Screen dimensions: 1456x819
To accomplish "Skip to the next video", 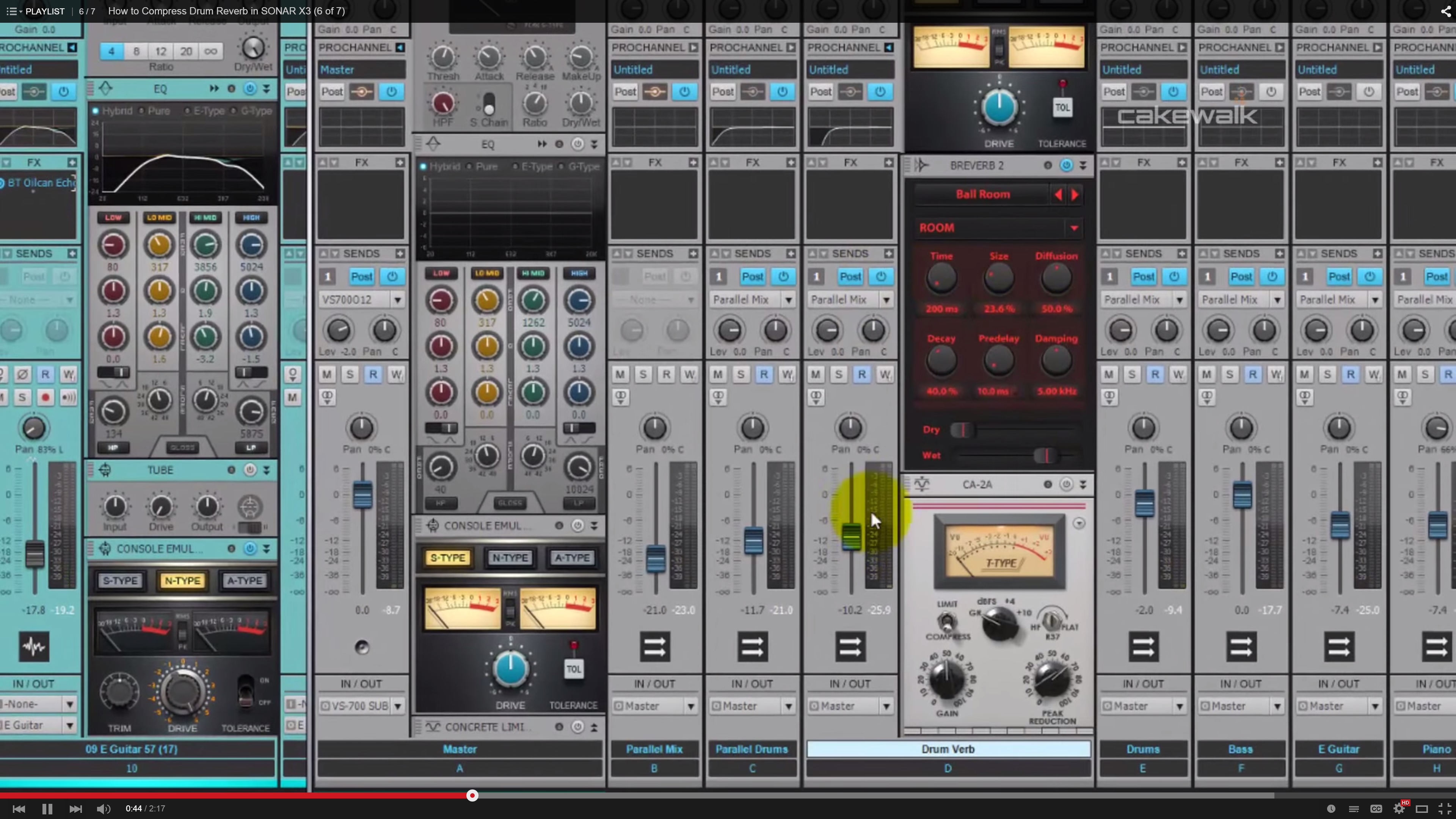I will (x=75, y=809).
